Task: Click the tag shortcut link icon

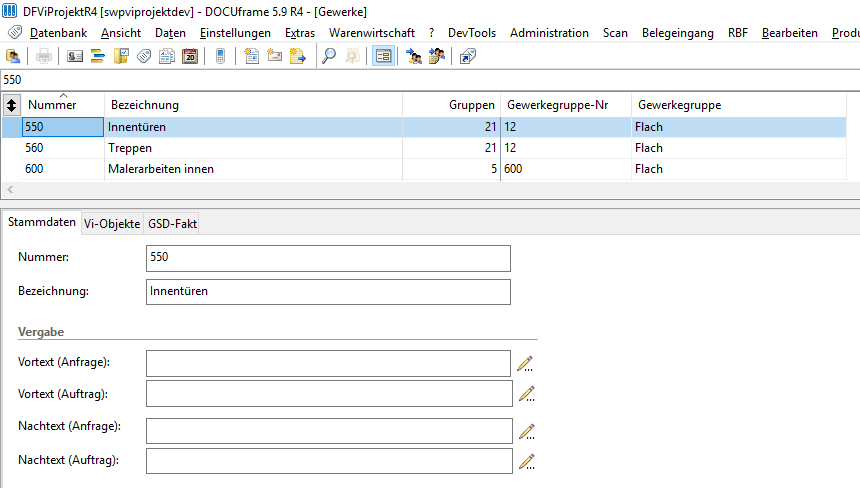Action: pyautogui.click(x=468, y=56)
